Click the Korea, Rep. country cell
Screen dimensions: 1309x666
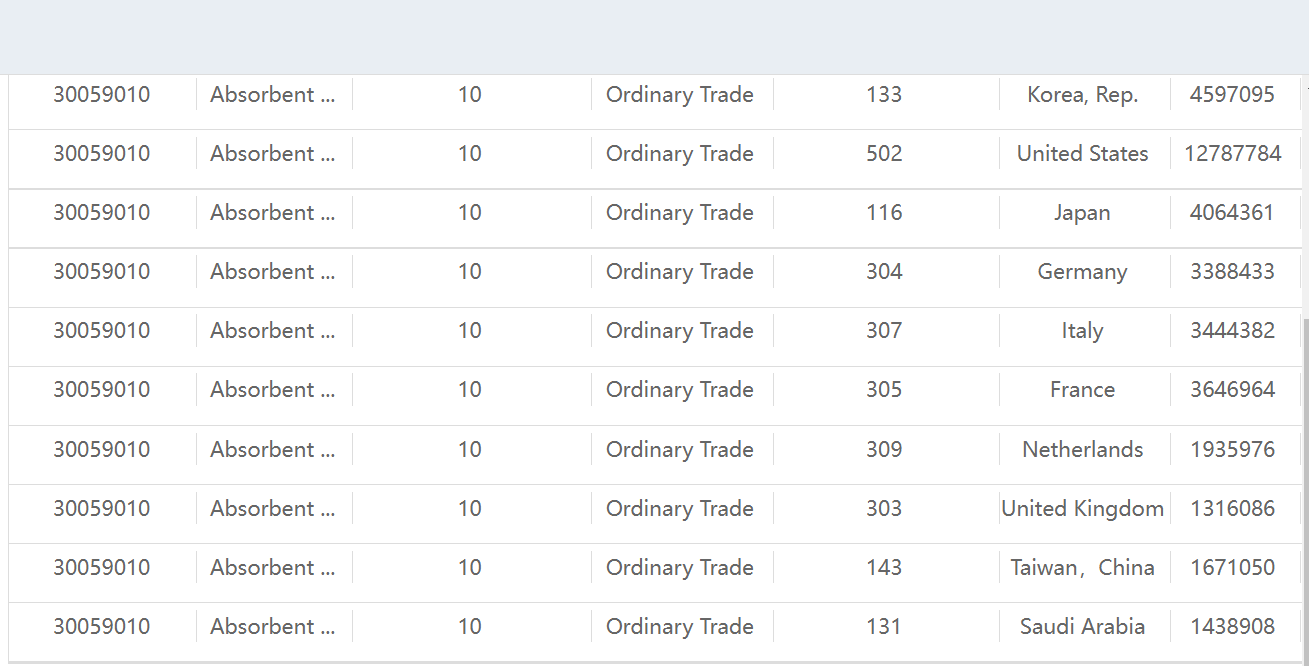click(1082, 95)
